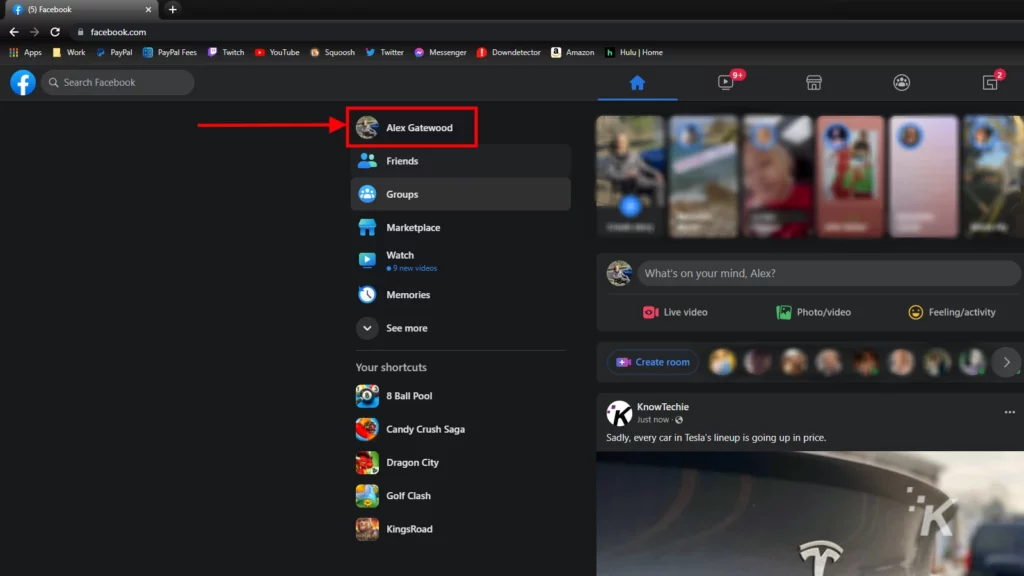The height and width of the screenshot is (576, 1024).
Task: Open the Gaming tab icon with badge
Action: pos(990,83)
